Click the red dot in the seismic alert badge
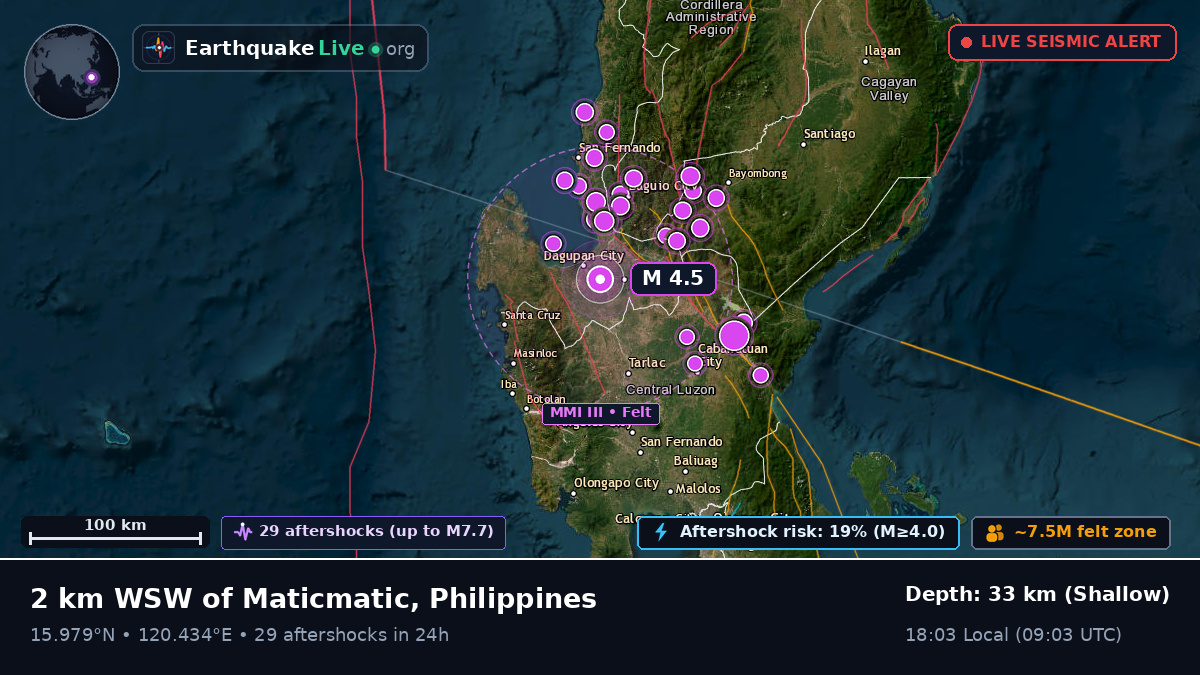Image resolution: width=1200 pixels, height=675 pixels. [967, 42]
